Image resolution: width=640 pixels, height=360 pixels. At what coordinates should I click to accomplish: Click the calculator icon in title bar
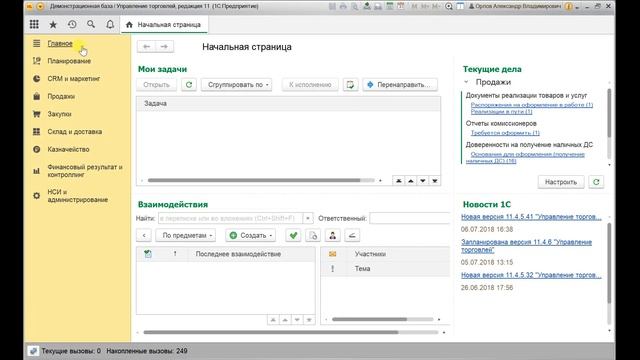coord(390,6)
